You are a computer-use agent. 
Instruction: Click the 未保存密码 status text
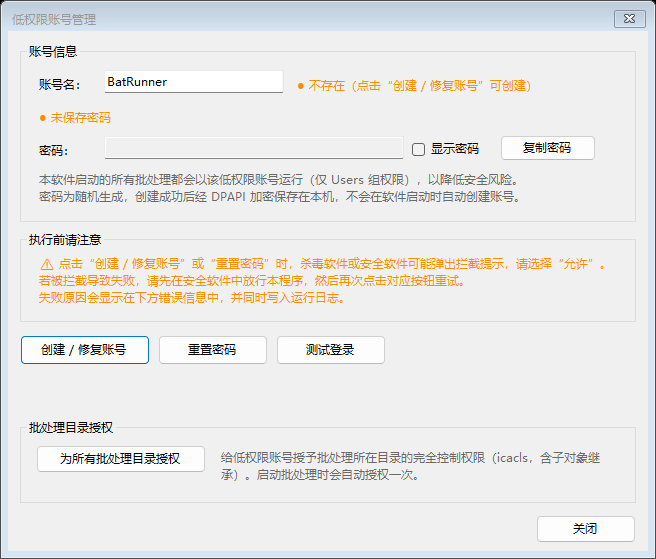[80, 118]
